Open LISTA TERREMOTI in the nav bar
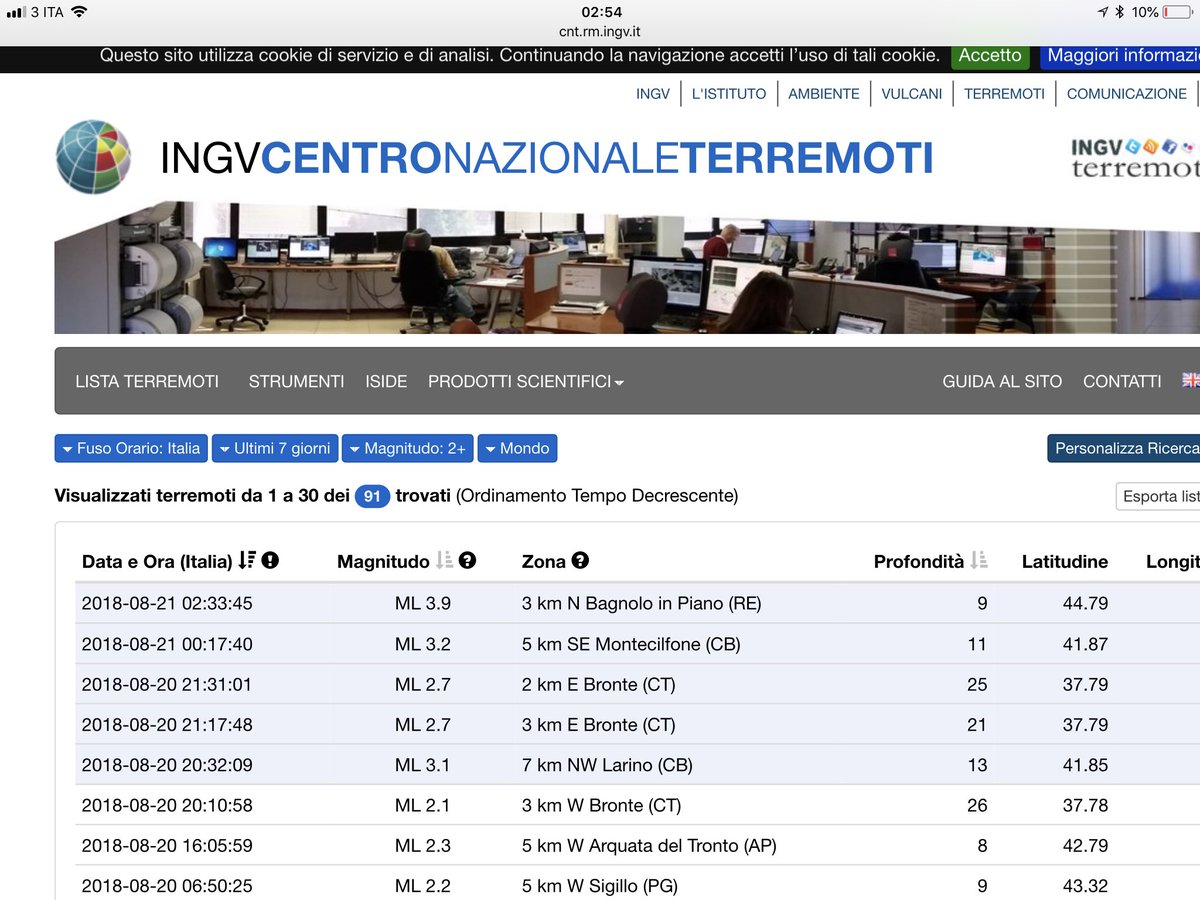1200x900 pixels. [x=147, y=381]
